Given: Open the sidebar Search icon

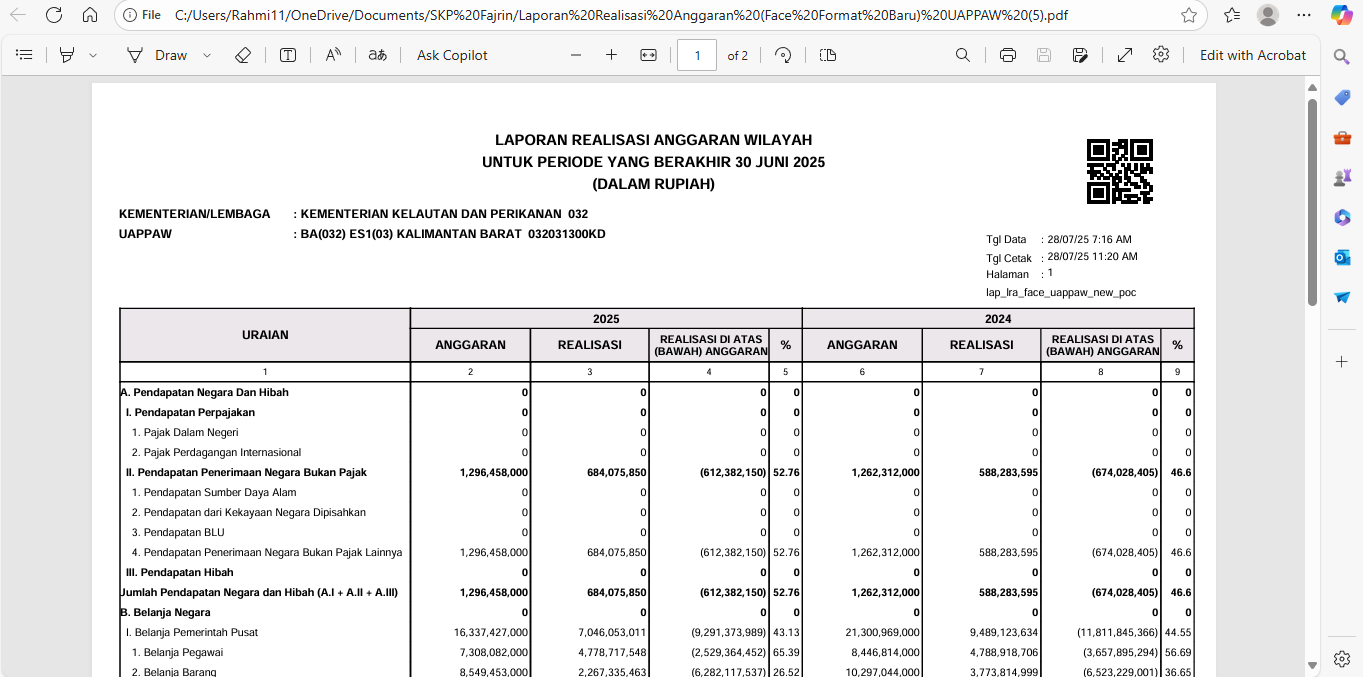Looking at the screenshot, I should tap(1342, 57).
